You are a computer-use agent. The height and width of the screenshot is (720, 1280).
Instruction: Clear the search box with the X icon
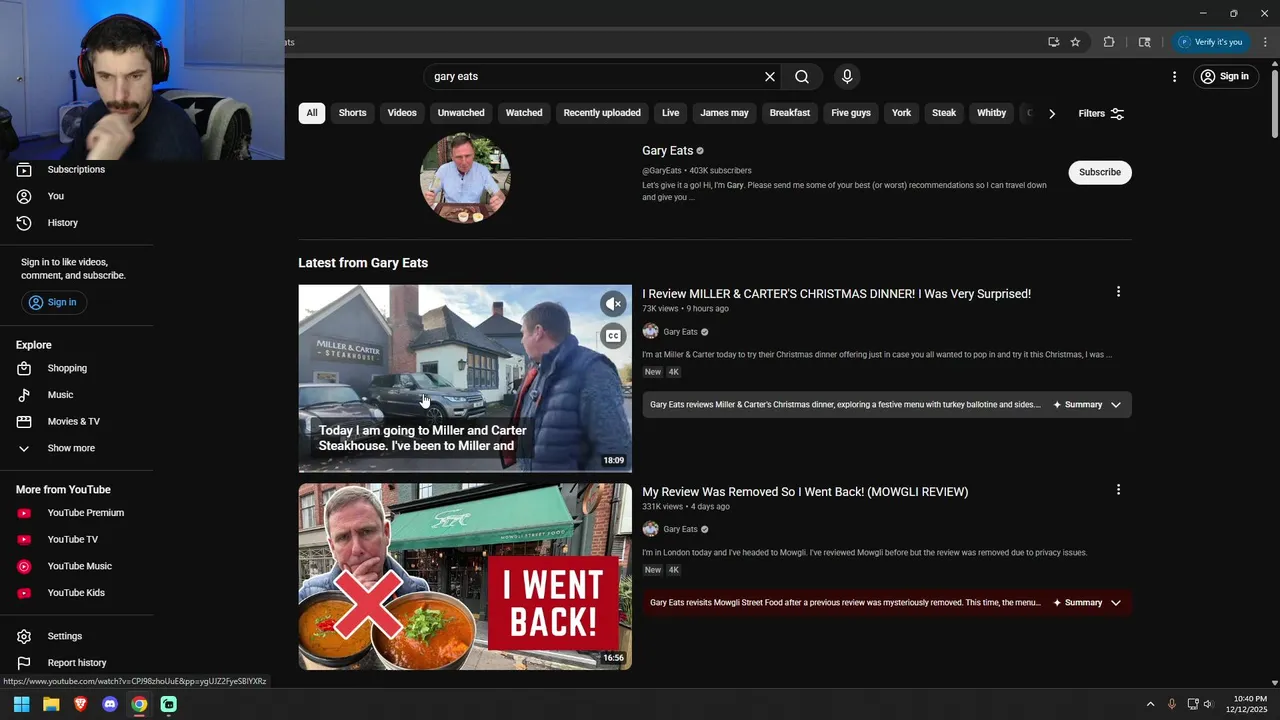770,77
